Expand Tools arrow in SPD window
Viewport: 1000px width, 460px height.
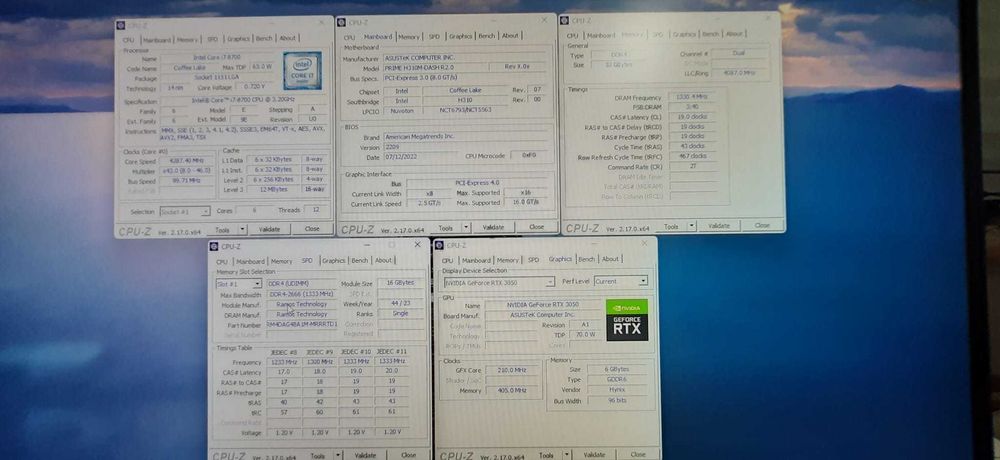pyautogui.click(x=337, y=455)
